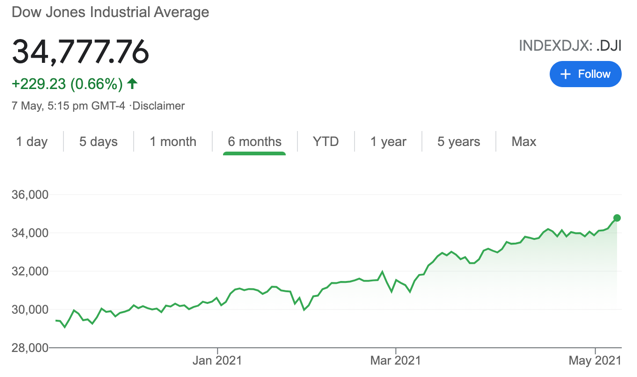The width and height of the screenshot is (637, 377).
Task: Click the Jan 2021 axis marker
Action: (x=217, y=360)
